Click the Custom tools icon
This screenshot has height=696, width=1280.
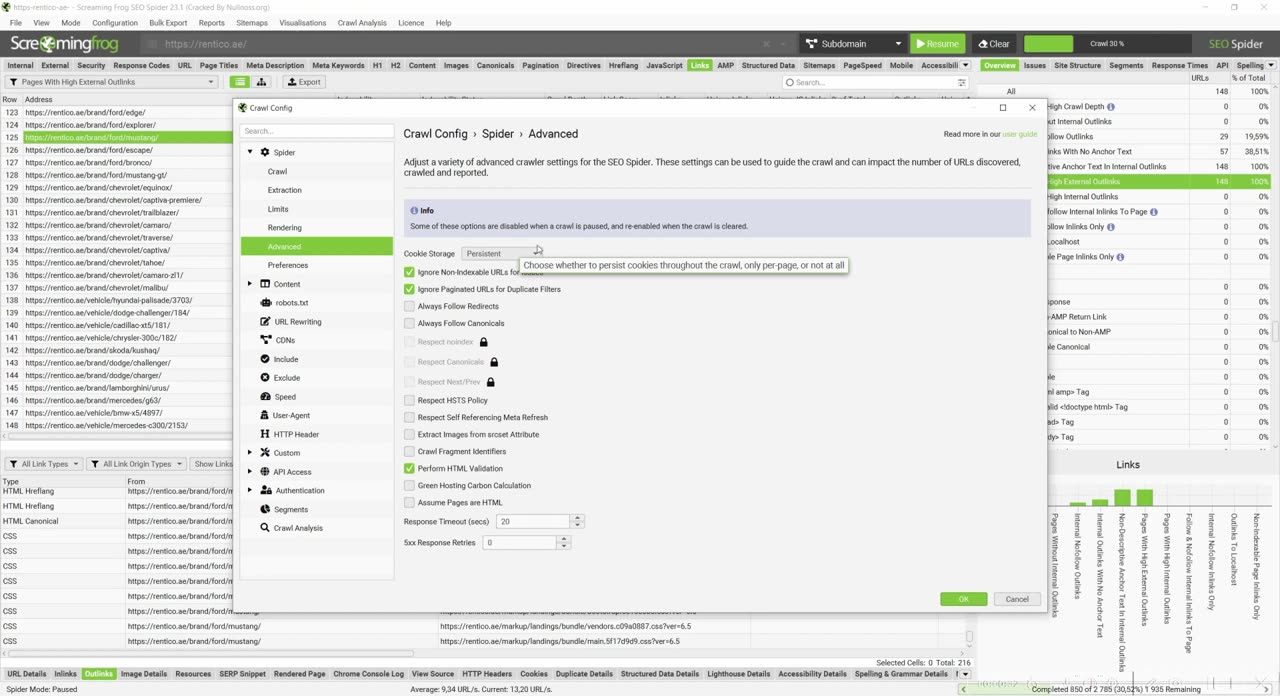265,453
